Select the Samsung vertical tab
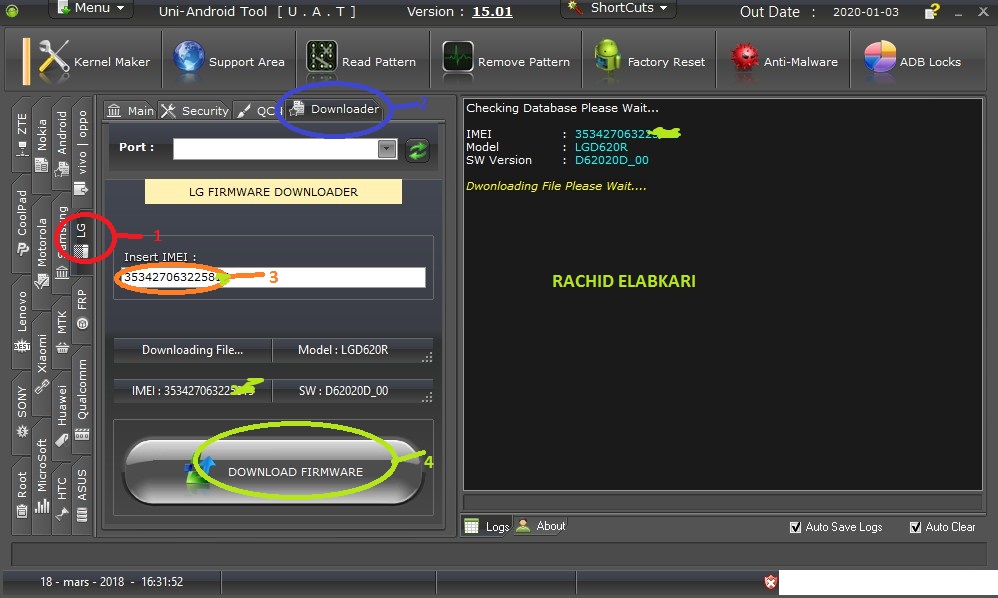The height and width of the screenshot is (598, 998). [62, 242]
